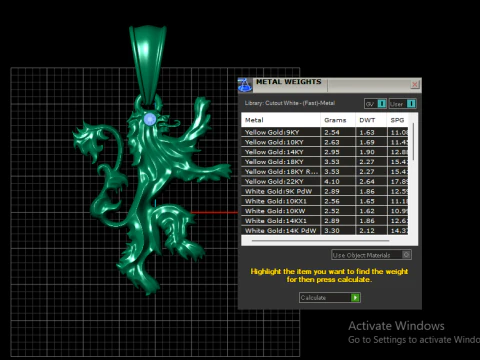Select the Yellow Gold:9KY row
480x360 pixels.
pyautogui.click(x=324, y=132)
